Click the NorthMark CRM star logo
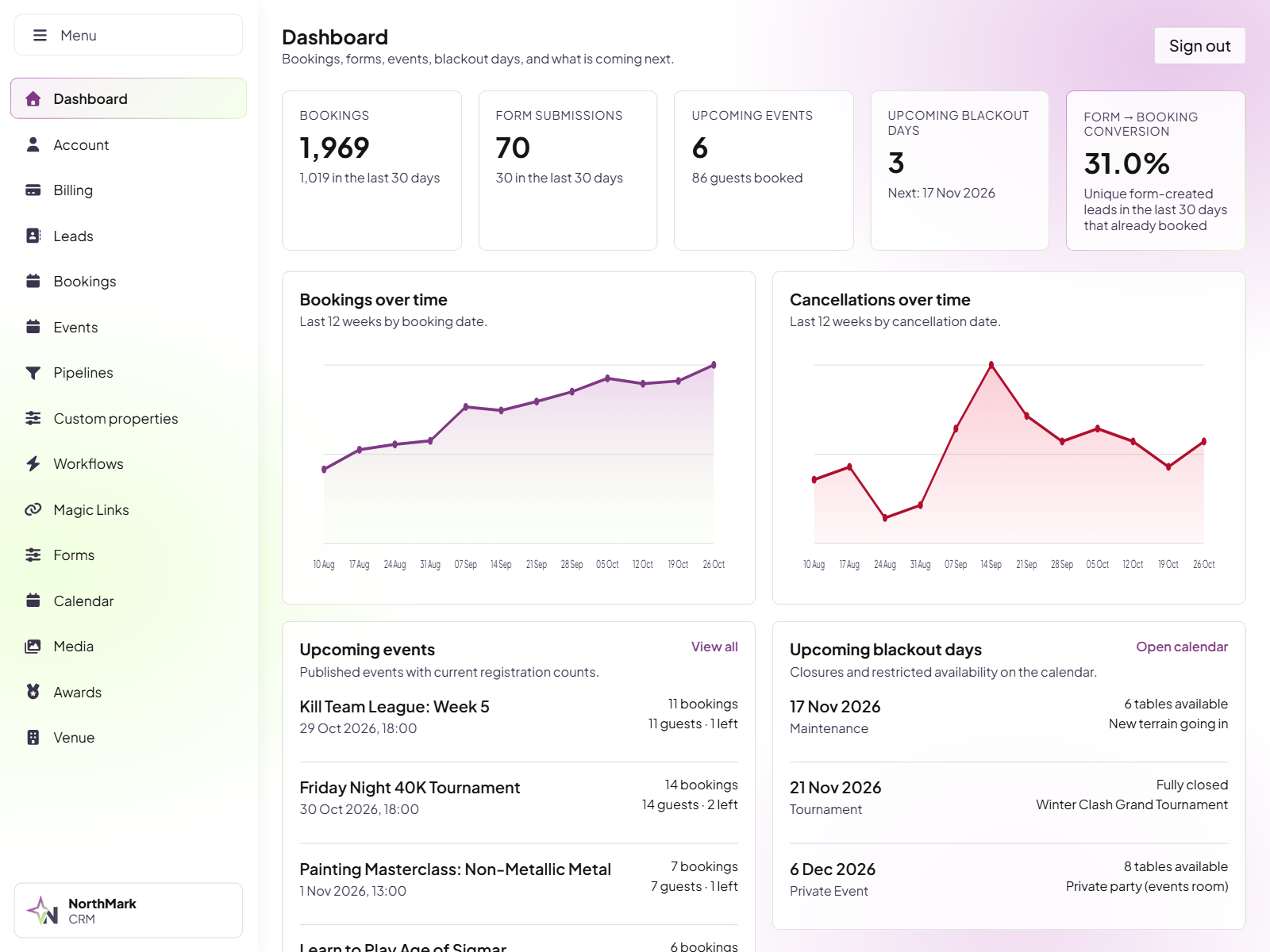Viewport: 1270px width, 952px height. pos(42,910)
